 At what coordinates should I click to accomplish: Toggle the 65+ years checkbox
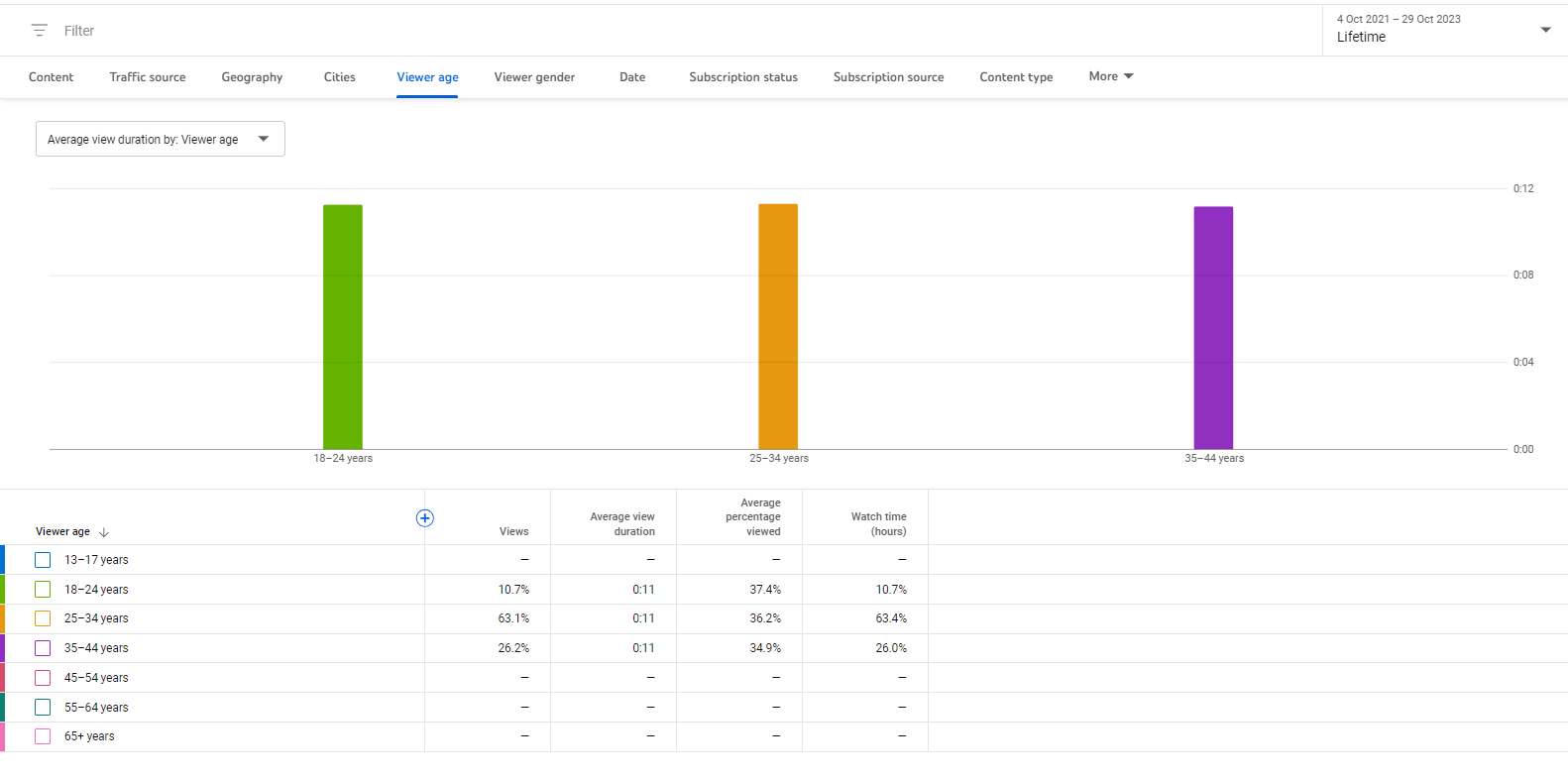click(x=43, y=736)
